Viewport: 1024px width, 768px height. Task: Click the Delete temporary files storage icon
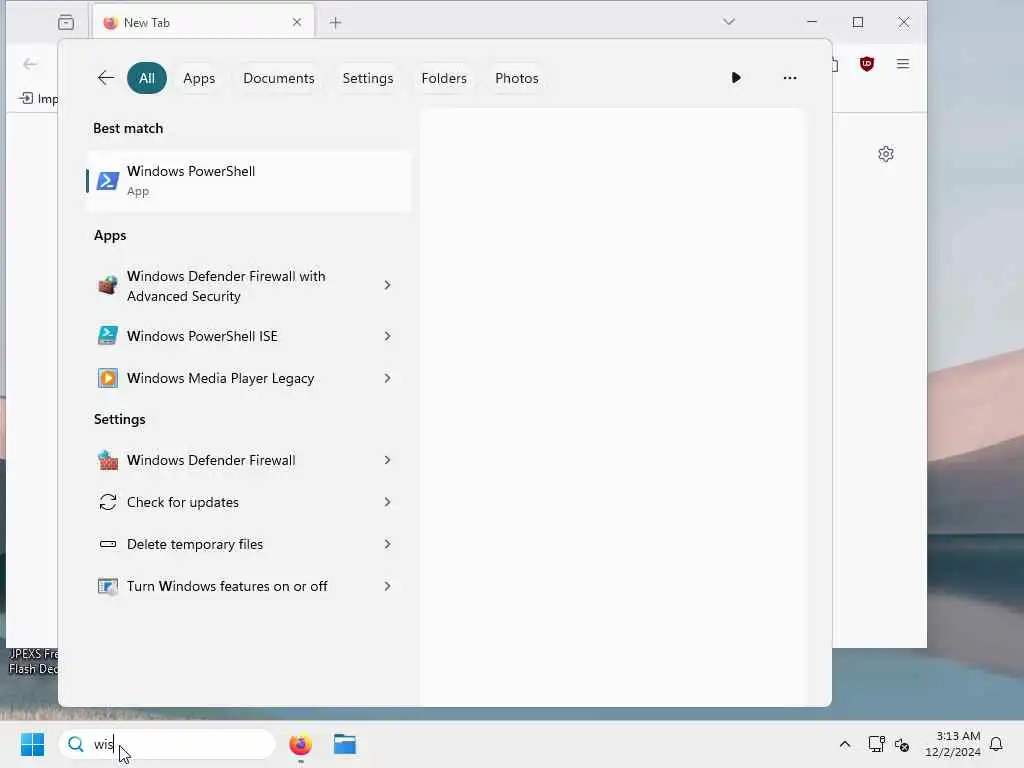tap(108, 544)
